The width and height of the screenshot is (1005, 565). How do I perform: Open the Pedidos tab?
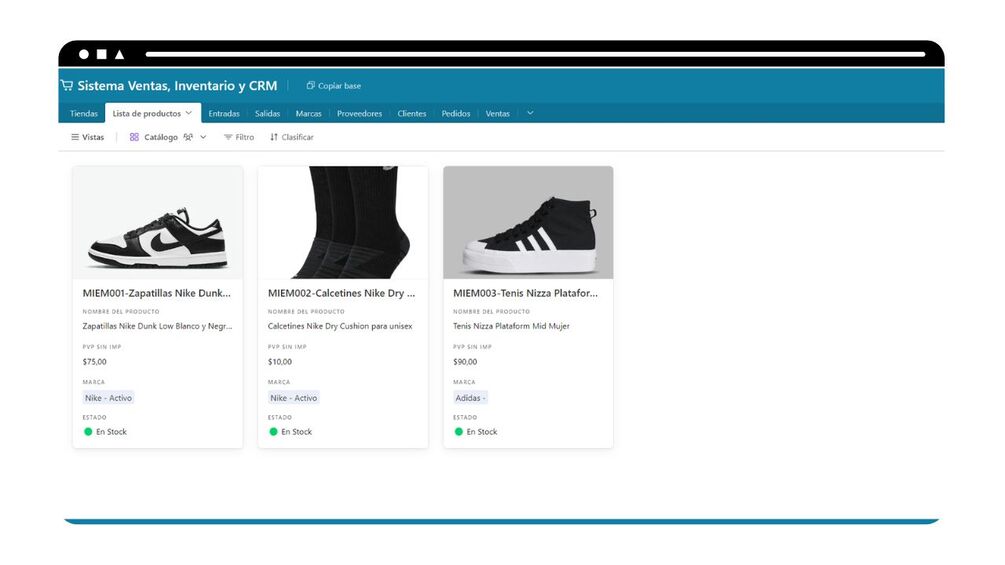point(456,113)
